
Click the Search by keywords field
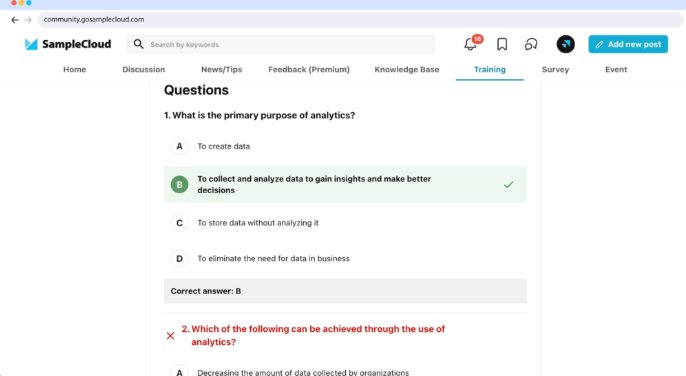pyautogui.click(x=281, y=44)
